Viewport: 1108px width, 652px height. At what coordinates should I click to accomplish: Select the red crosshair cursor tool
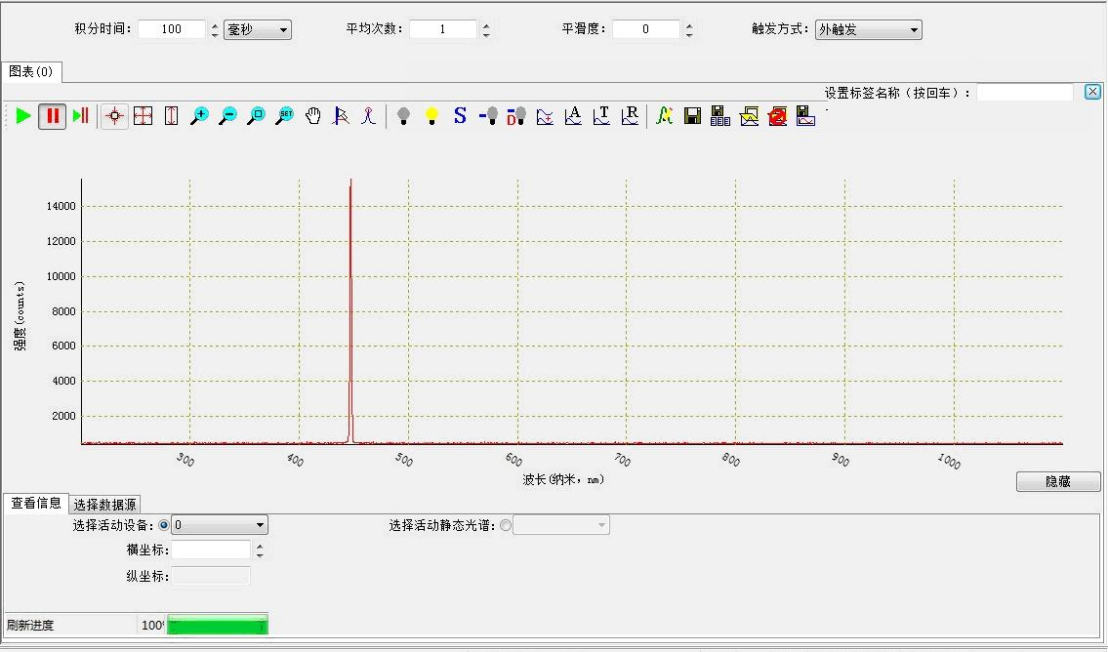(x=115, y=116)
